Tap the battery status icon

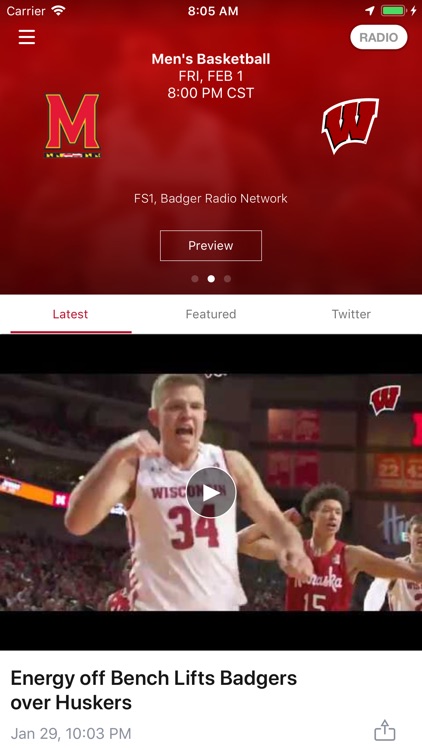click(393, 11)
